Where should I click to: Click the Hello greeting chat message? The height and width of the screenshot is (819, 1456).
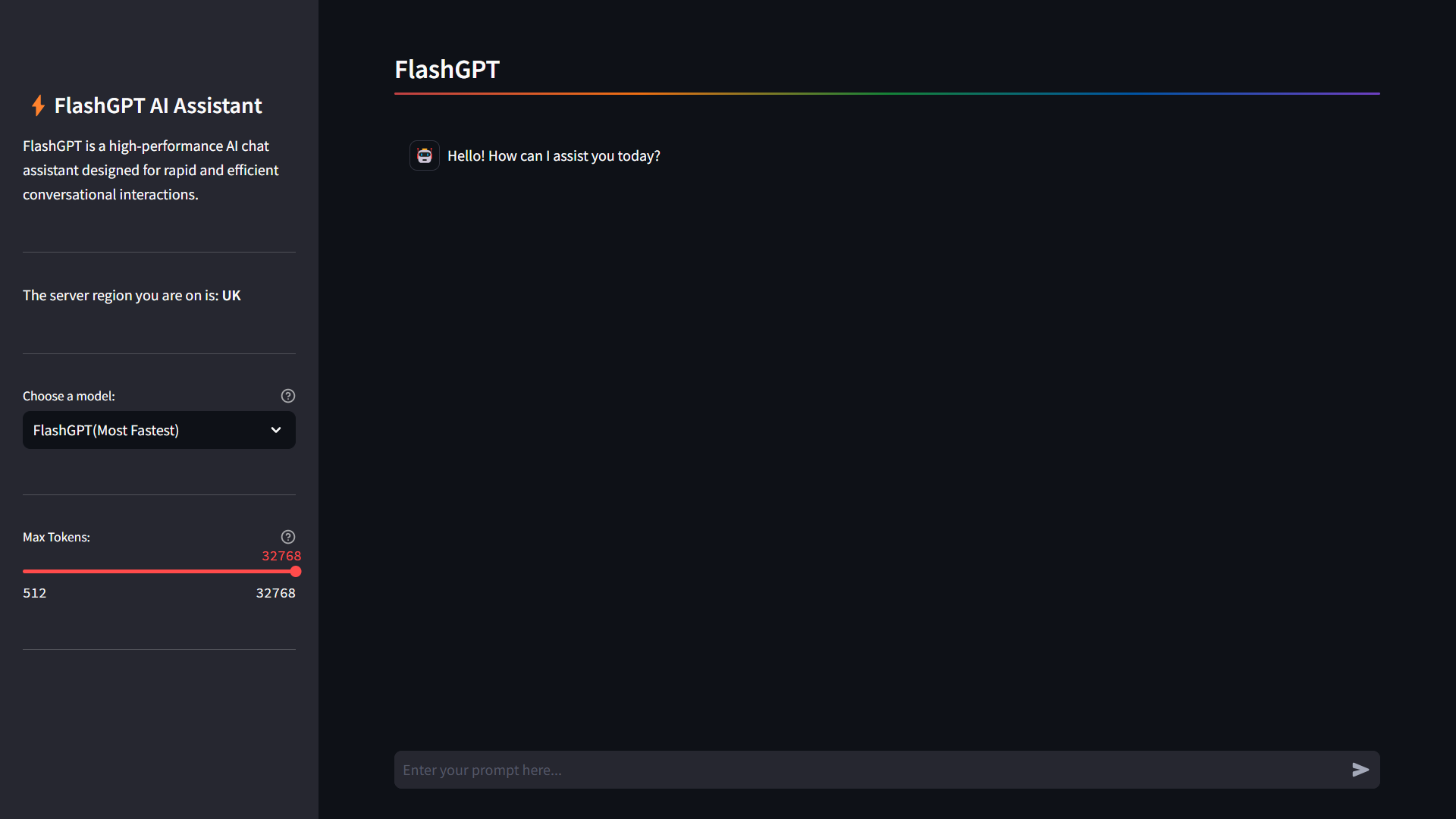pyautogui.click(x=554, y=155)
